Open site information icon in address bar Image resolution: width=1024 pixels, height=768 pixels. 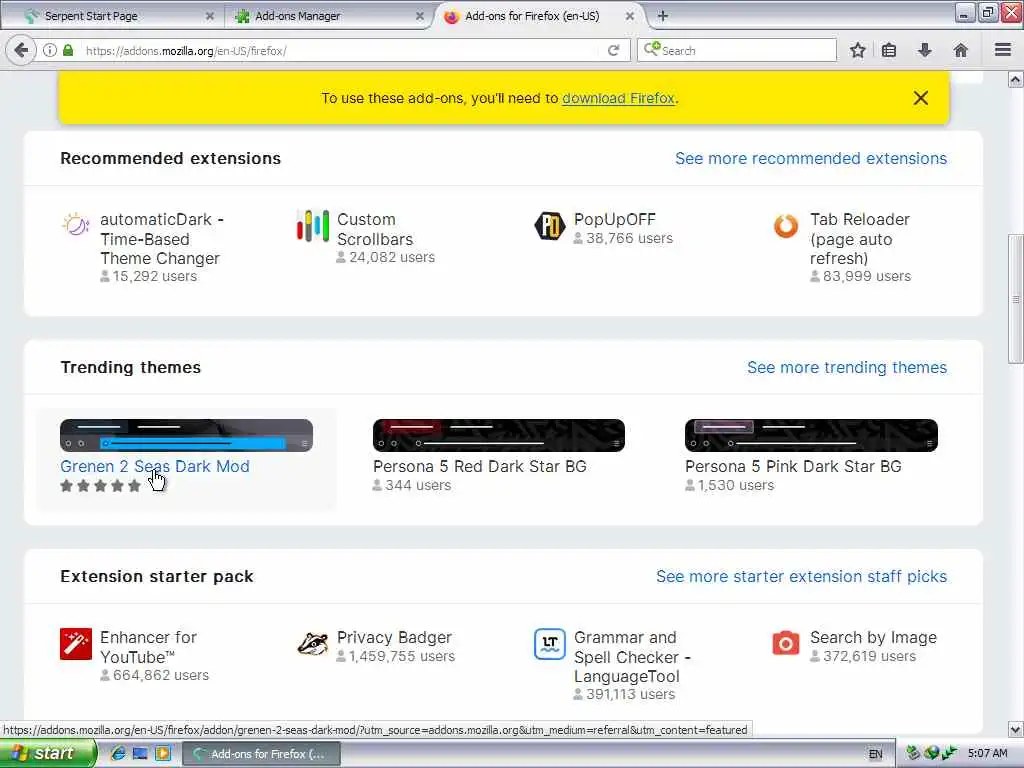[50, 50]
